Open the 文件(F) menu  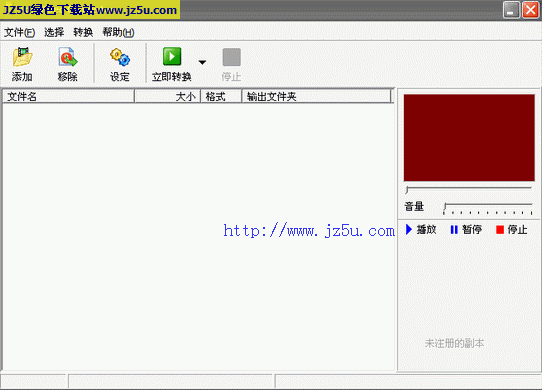pos(19,32)
